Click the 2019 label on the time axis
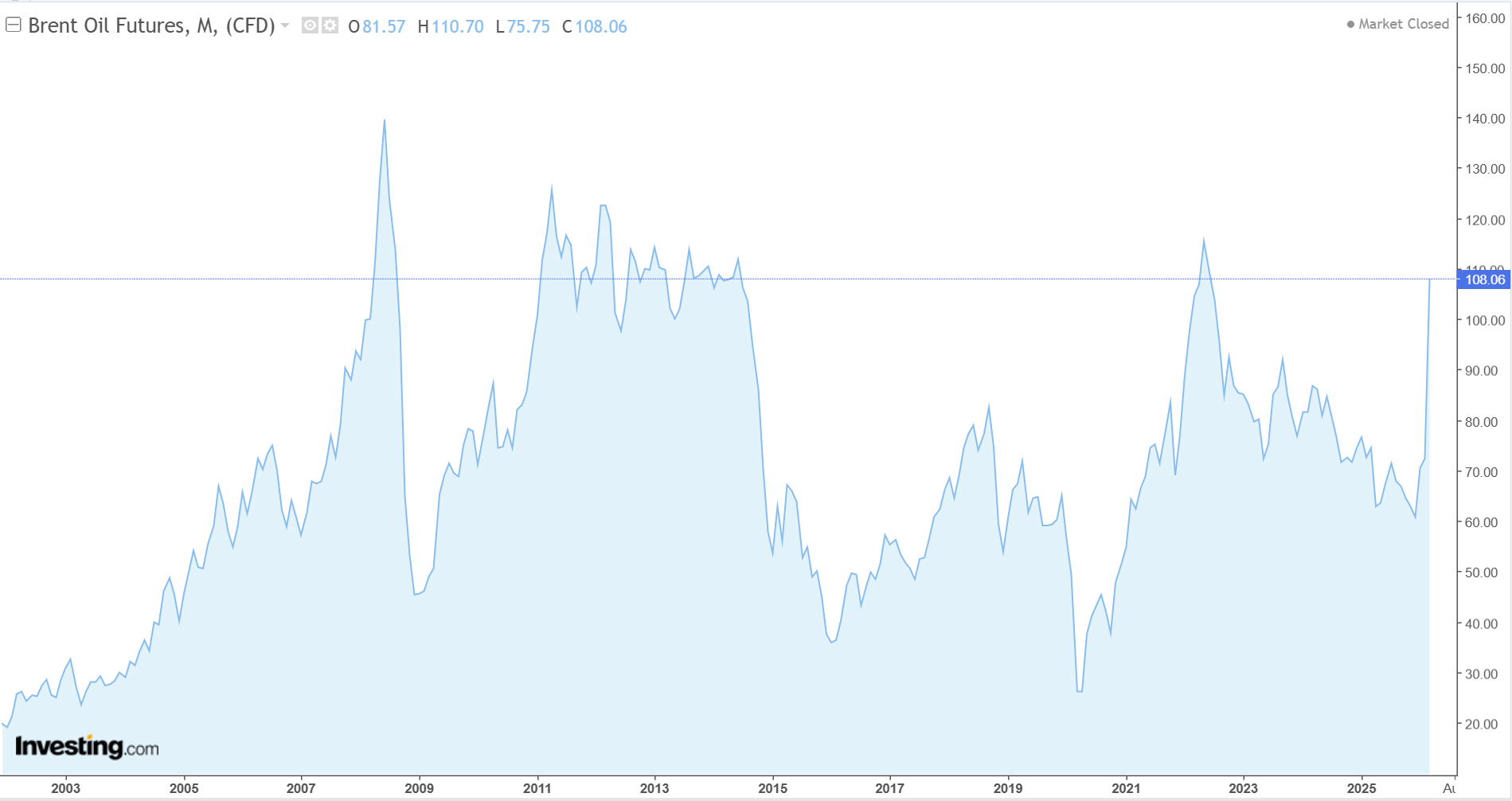The image size is (1512, 801). click(x=1008, y=788)
